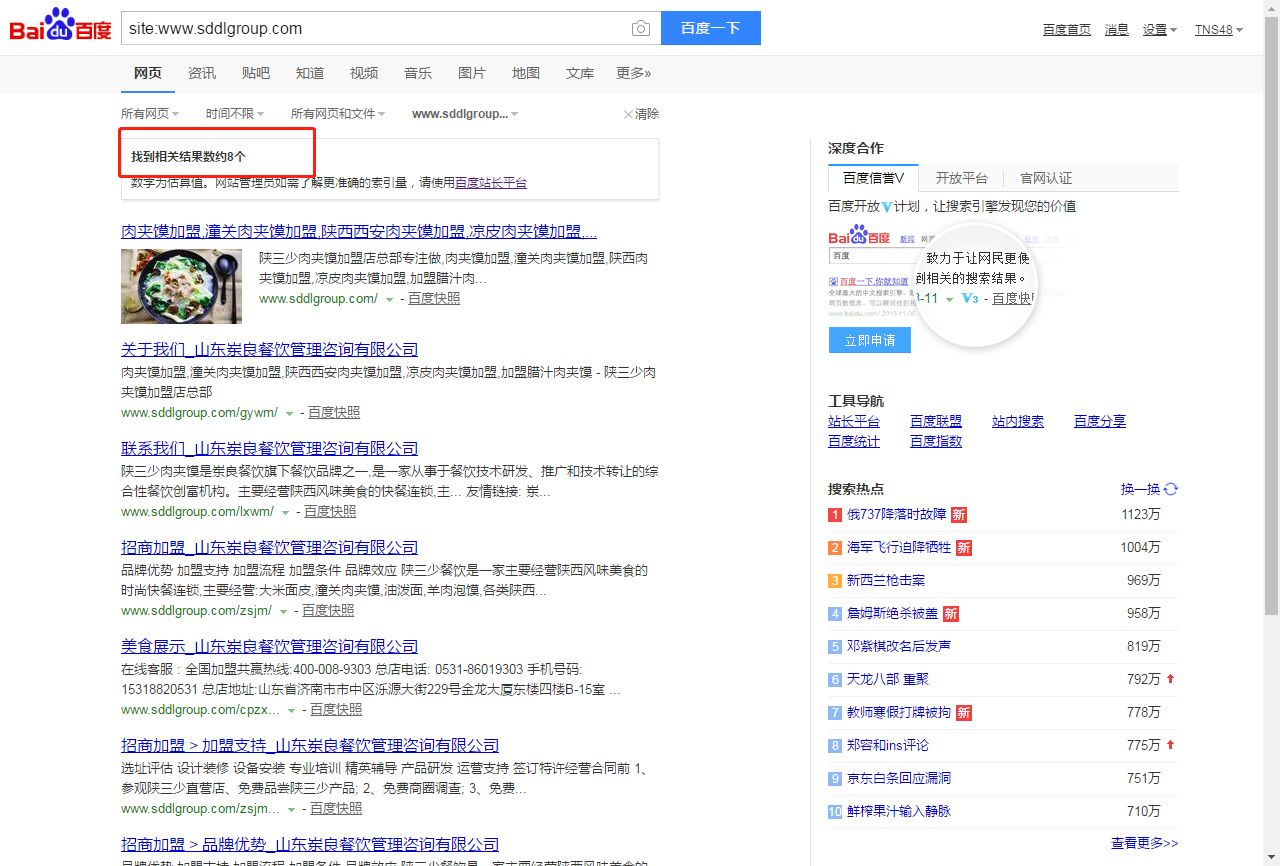The height and width of the screenshot is (866, 1280).
Task: Switch to the 视频 tab
Action: coord(364,73)
